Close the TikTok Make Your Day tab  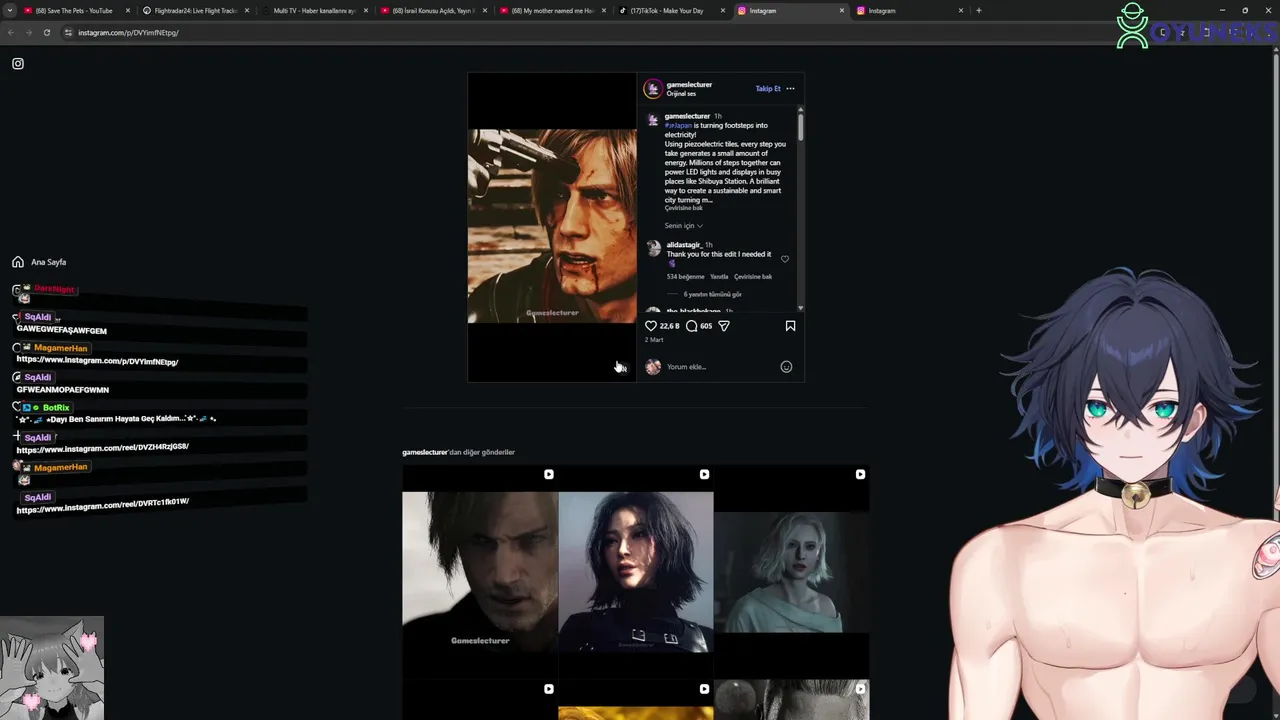click(723, 10)
